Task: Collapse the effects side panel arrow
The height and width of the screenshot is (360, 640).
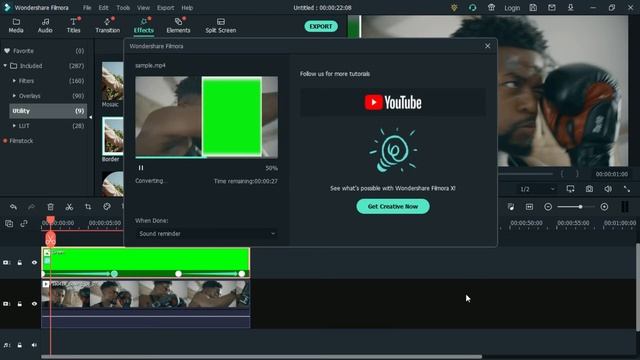Action: click(x=91, y=118)
